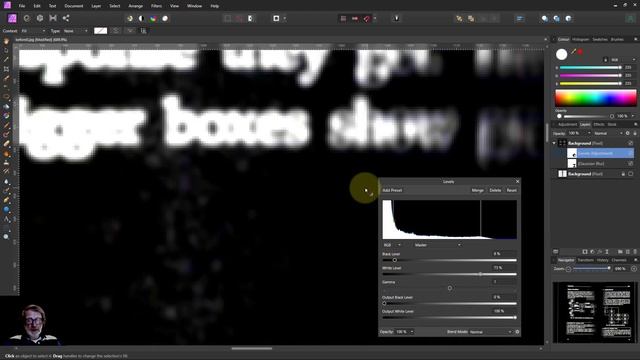Select the Photo Persona icon
The width and height of the screenshot is (640, 360).
coord(12,18)
